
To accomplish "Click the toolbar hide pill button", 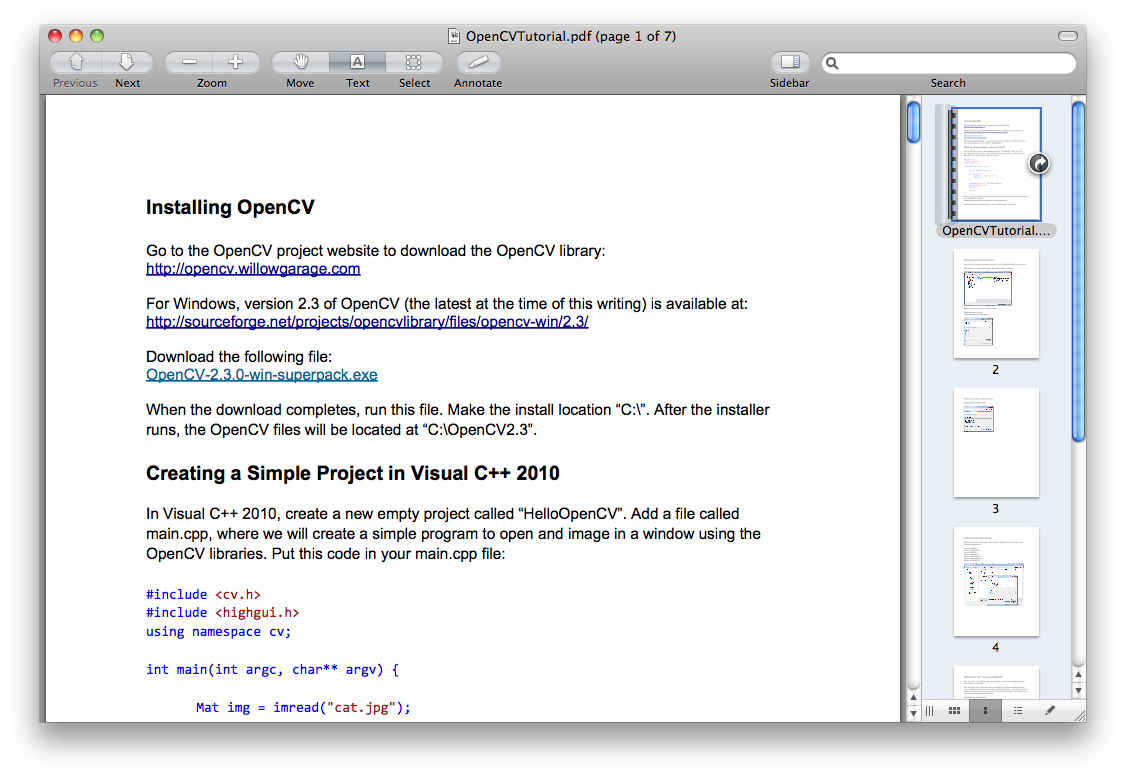I will pyautogui.click(x=1068, y=36).
